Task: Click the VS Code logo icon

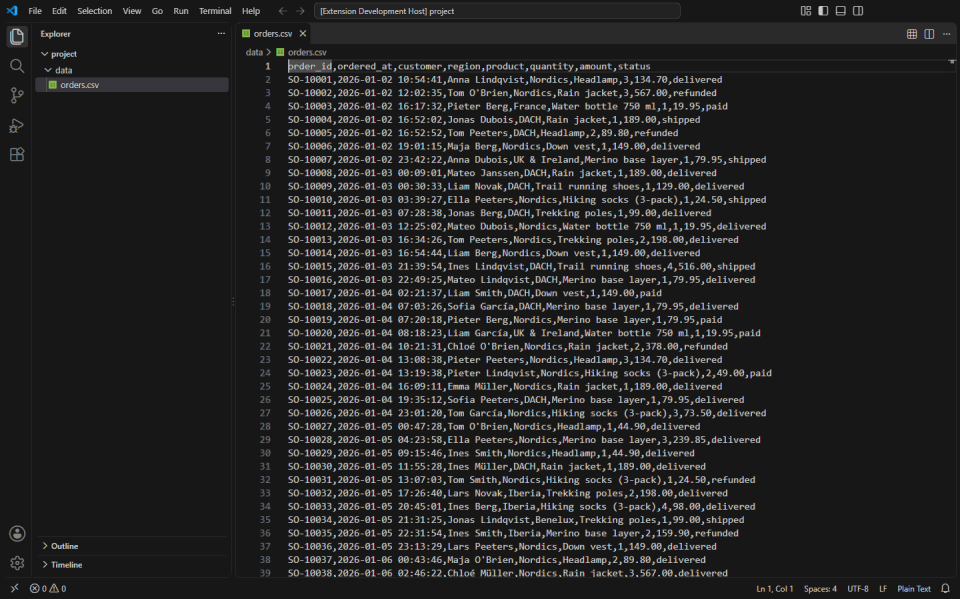Action: click(x=12, y=10)
